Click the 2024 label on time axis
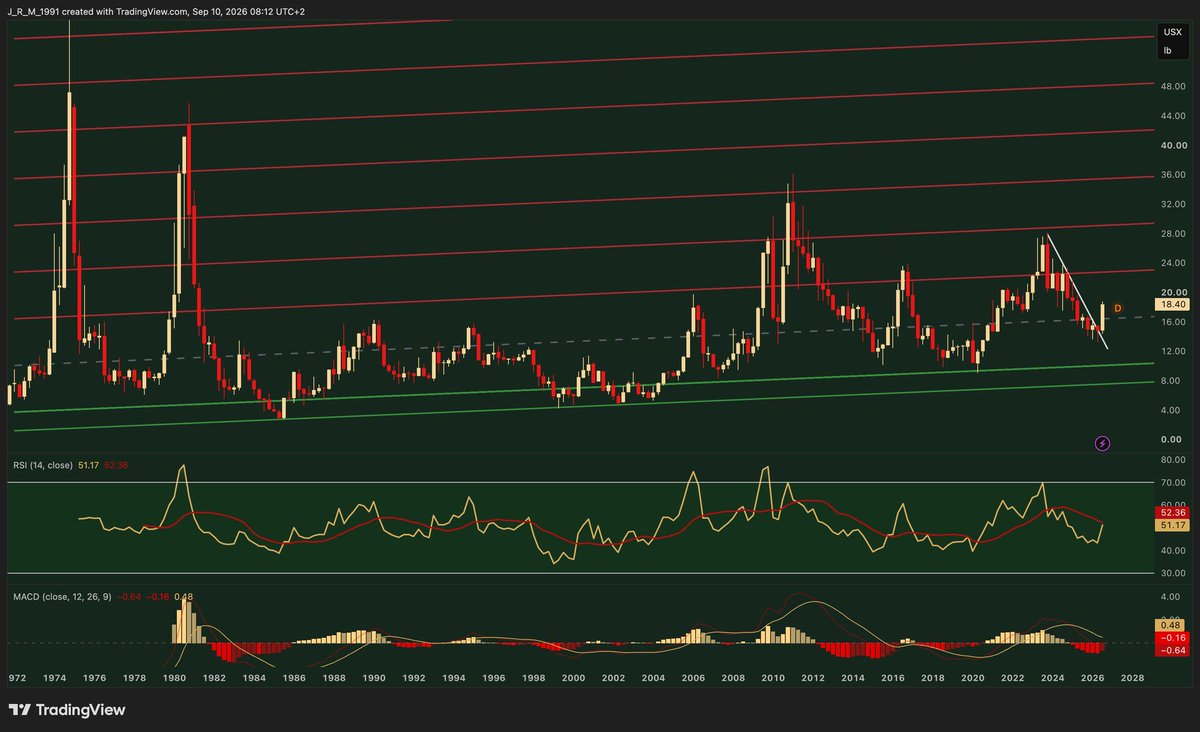Image resolution: width=1200 pixels, height=732 pixels. pyautogui.click(x=1051, y=677)
